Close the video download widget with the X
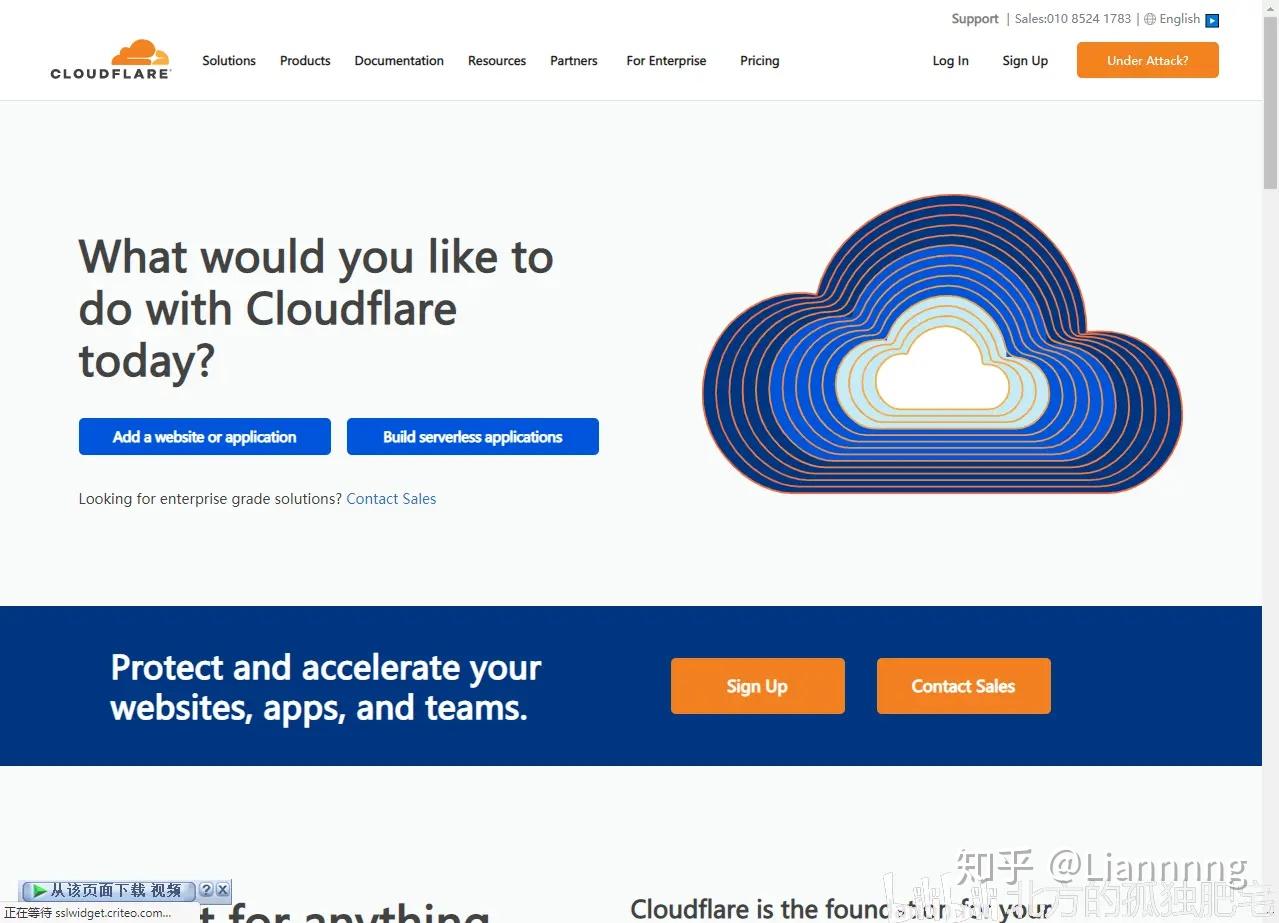Image resolution: width=1279 pixels, height=923 pixels. pyautogui.click(x=222, y=889)
